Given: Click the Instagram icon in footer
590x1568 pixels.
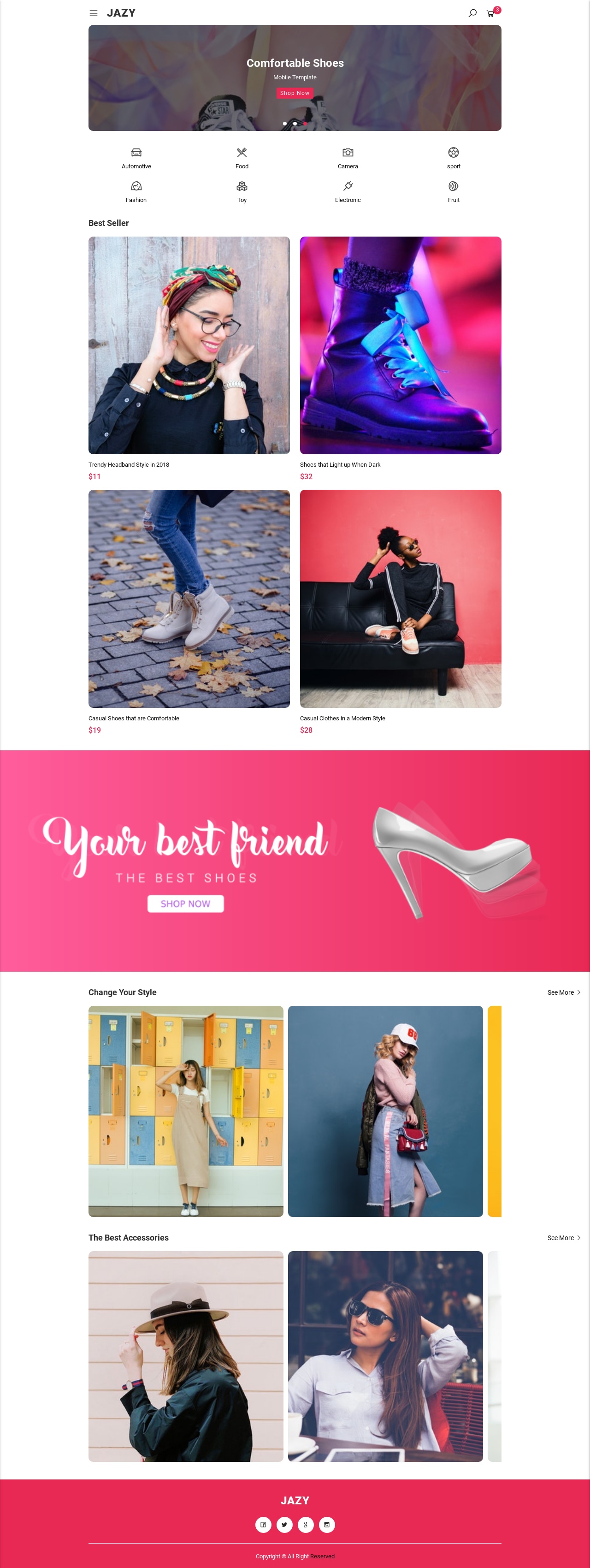Looking at the screenshot, I should point(327,1524).
